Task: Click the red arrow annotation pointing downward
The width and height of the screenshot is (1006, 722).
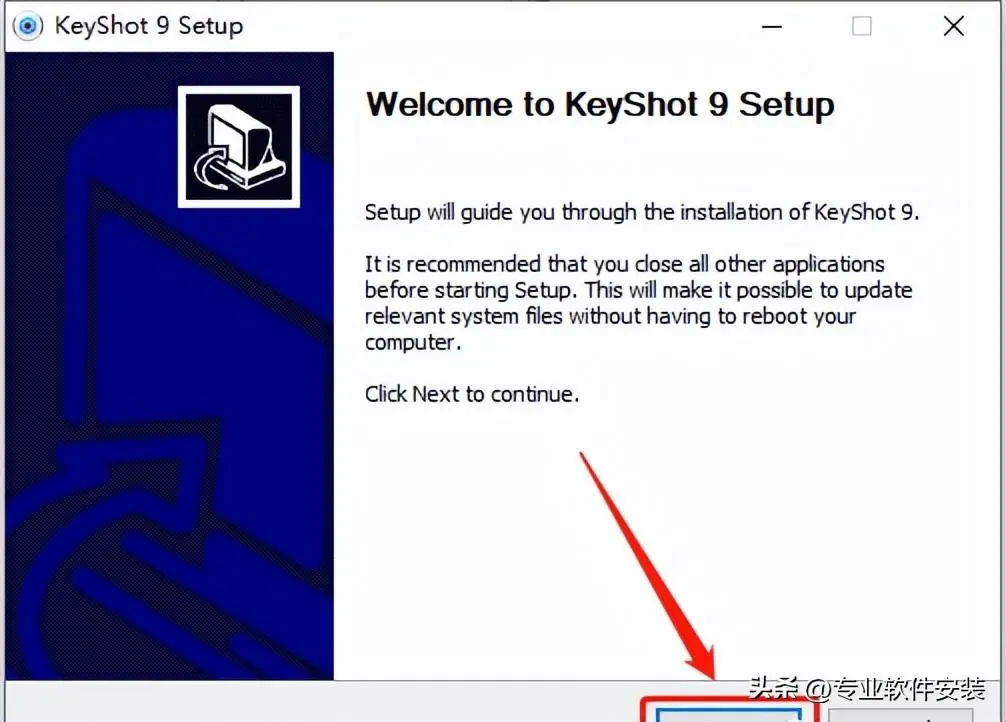Action: (x=648, y=565)
